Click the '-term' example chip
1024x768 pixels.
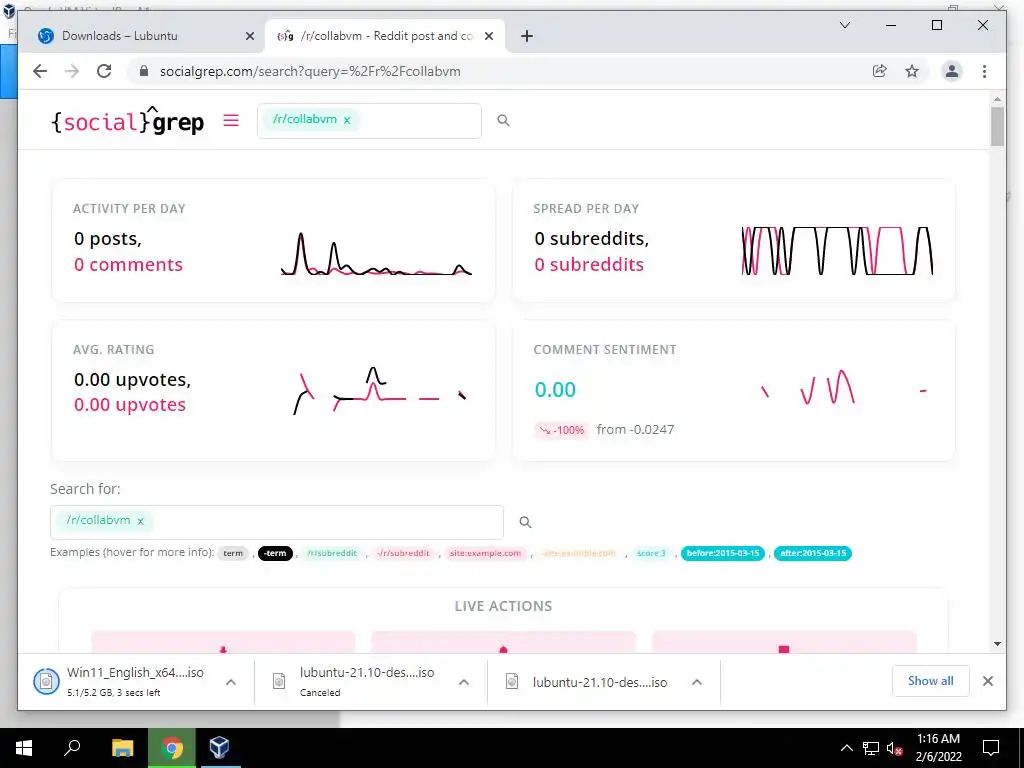click(x=275, y=553)
